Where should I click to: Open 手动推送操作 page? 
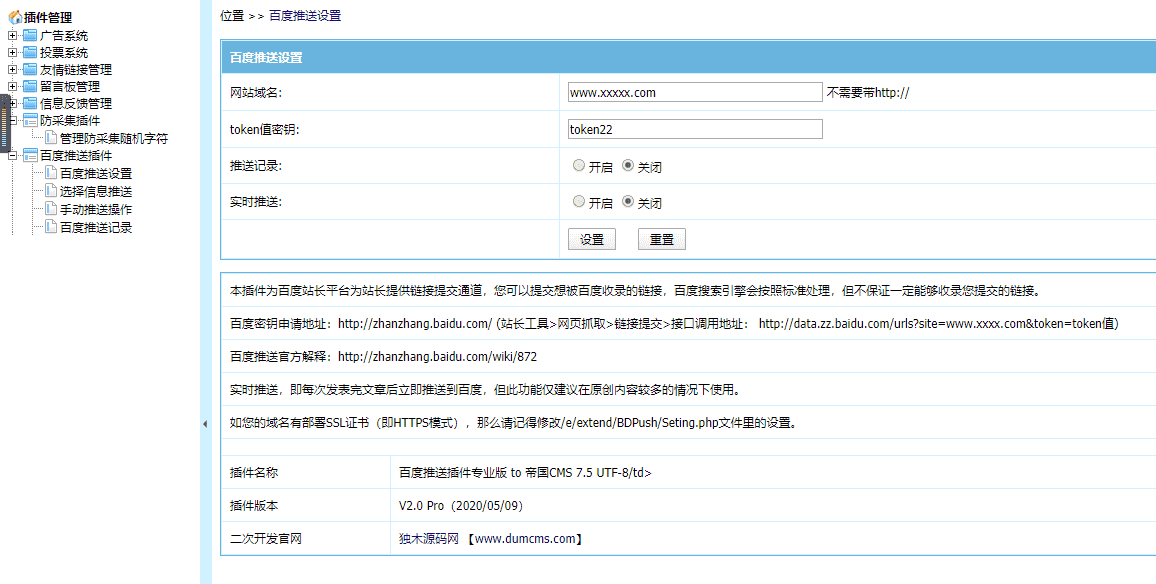96,209
